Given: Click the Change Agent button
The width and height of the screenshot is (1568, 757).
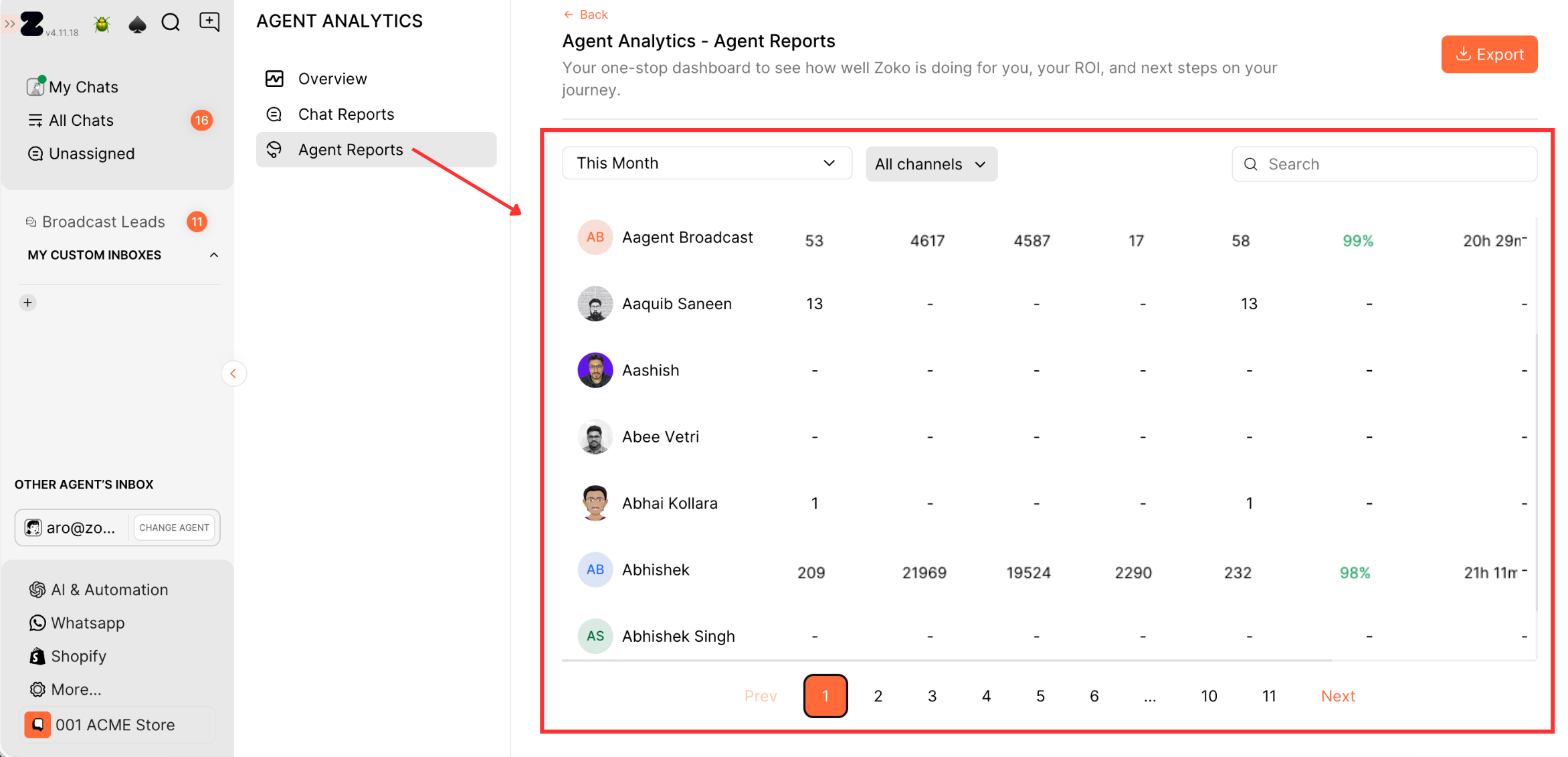Looking at the screenshot, I should [174, 527].
